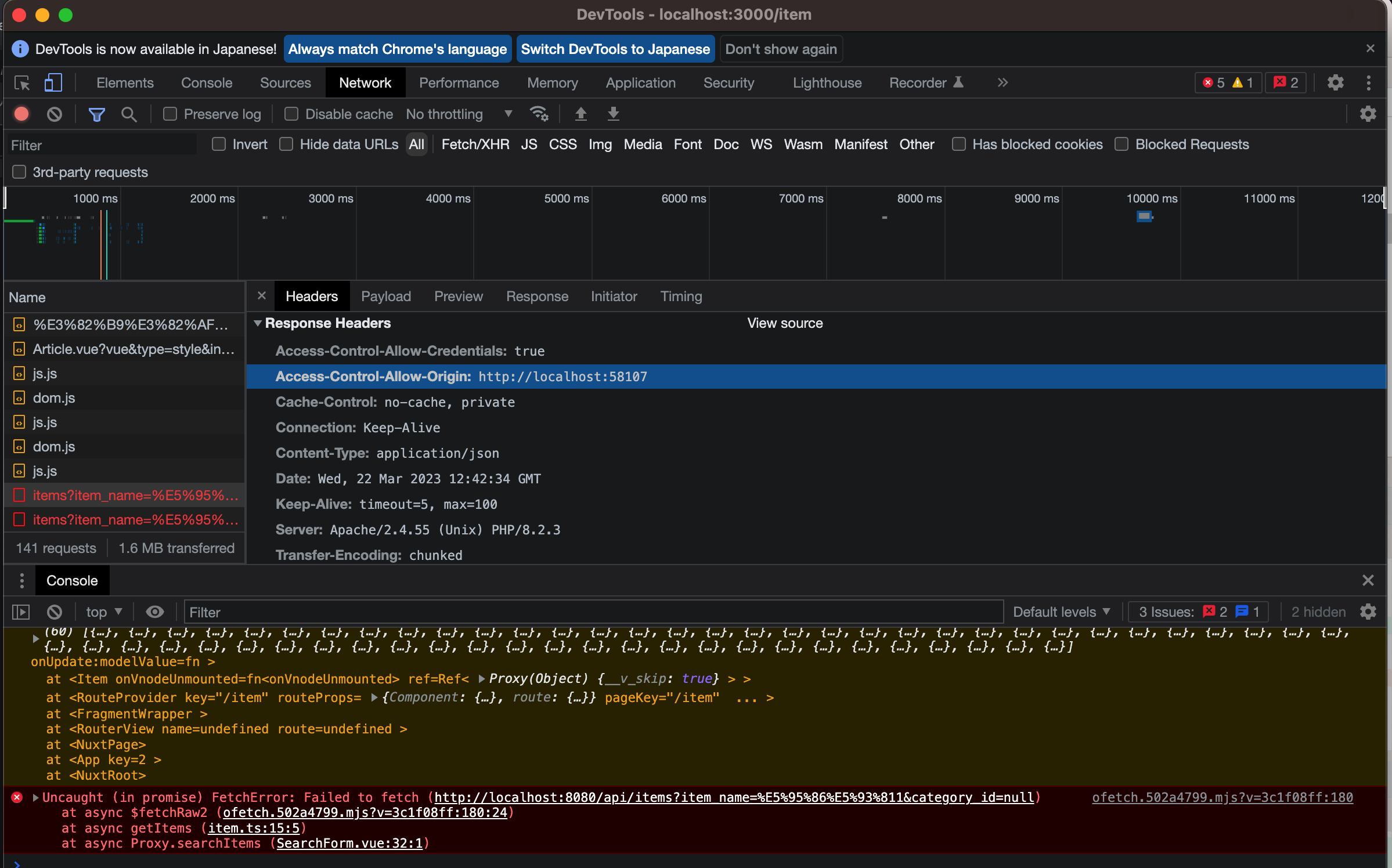The height and width of the screenshot is (868, 1392).
Task: Toggle the device toolbar icon
Action: pyautogui.click(x=53, y=83)
